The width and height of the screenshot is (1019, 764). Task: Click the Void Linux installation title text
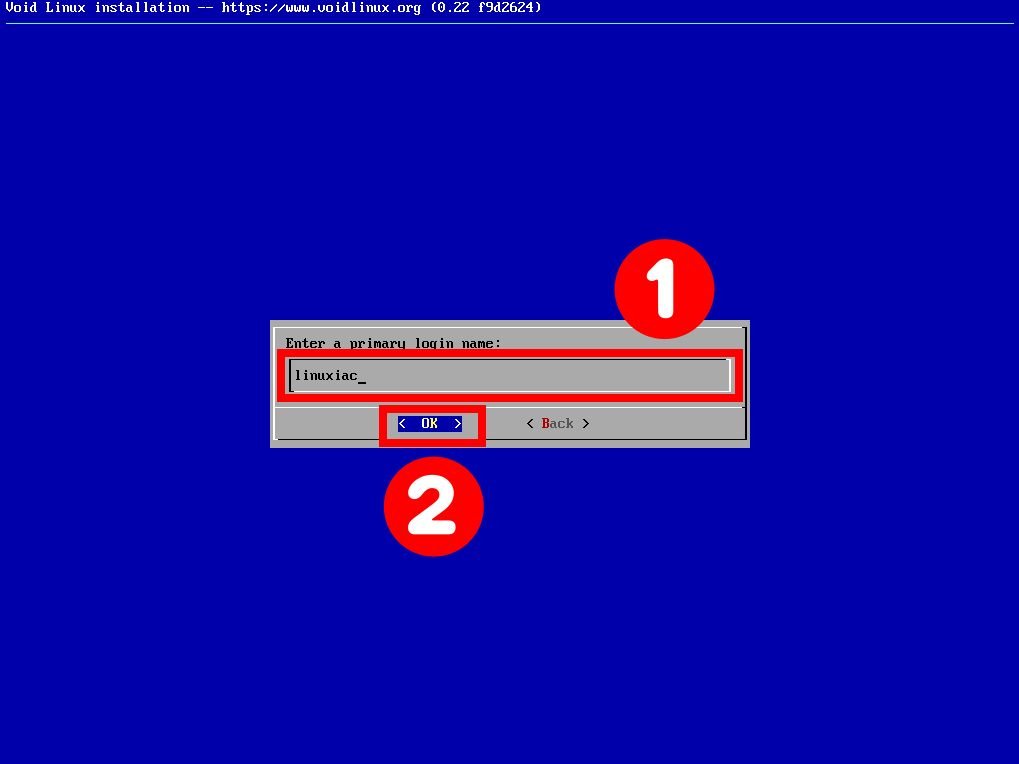coord(274,8)
